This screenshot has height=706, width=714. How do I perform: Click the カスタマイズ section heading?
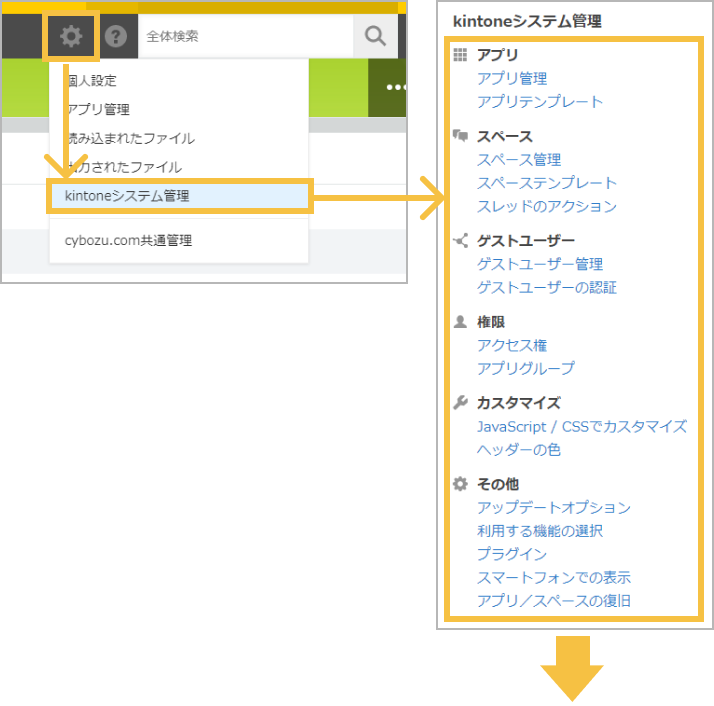coord(519,403)
